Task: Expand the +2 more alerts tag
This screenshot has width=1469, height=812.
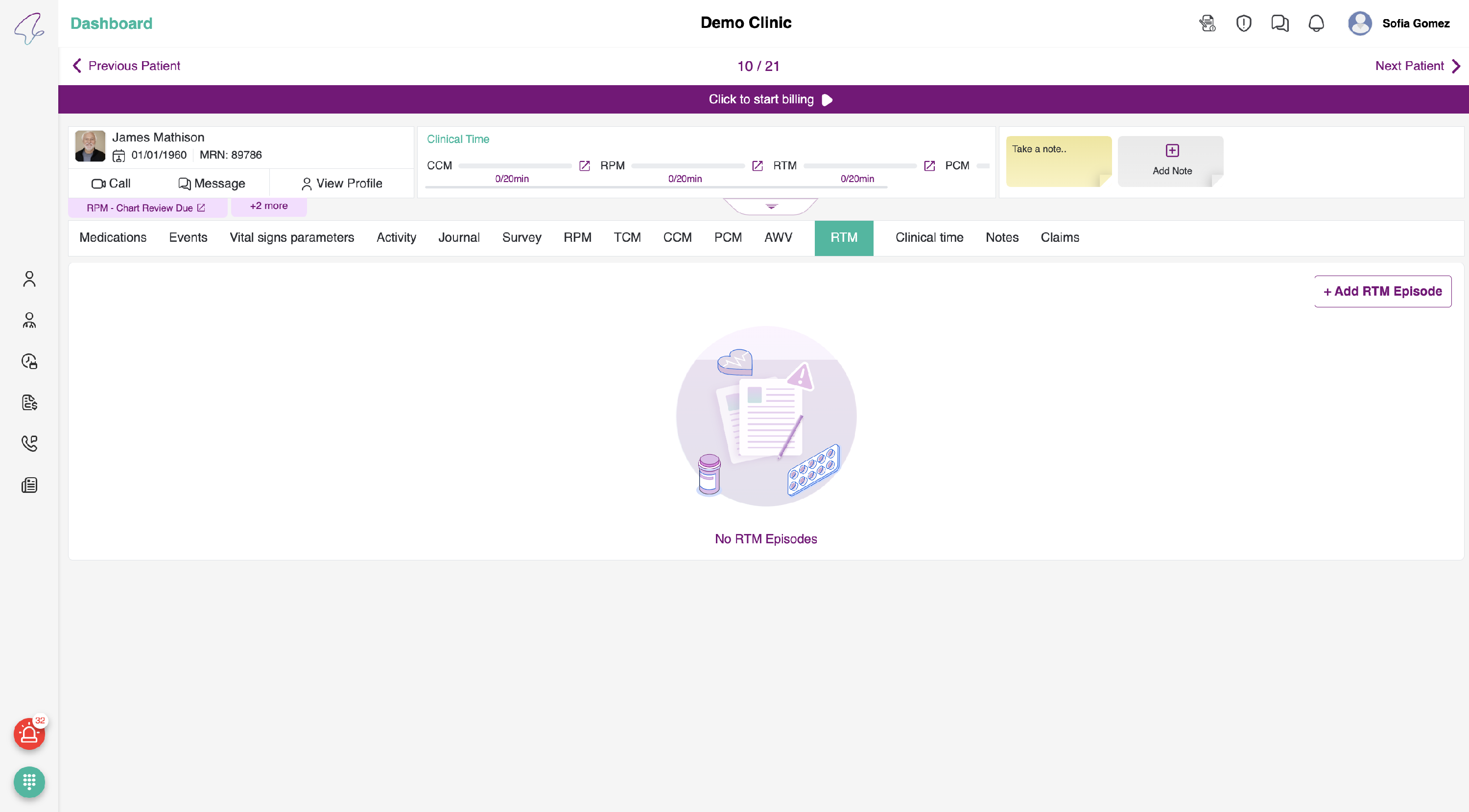Action: click(269, 206)
